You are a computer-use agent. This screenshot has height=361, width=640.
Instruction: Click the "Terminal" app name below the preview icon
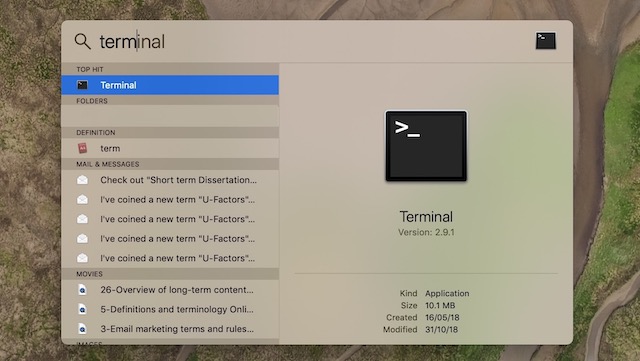pos(426,216)
